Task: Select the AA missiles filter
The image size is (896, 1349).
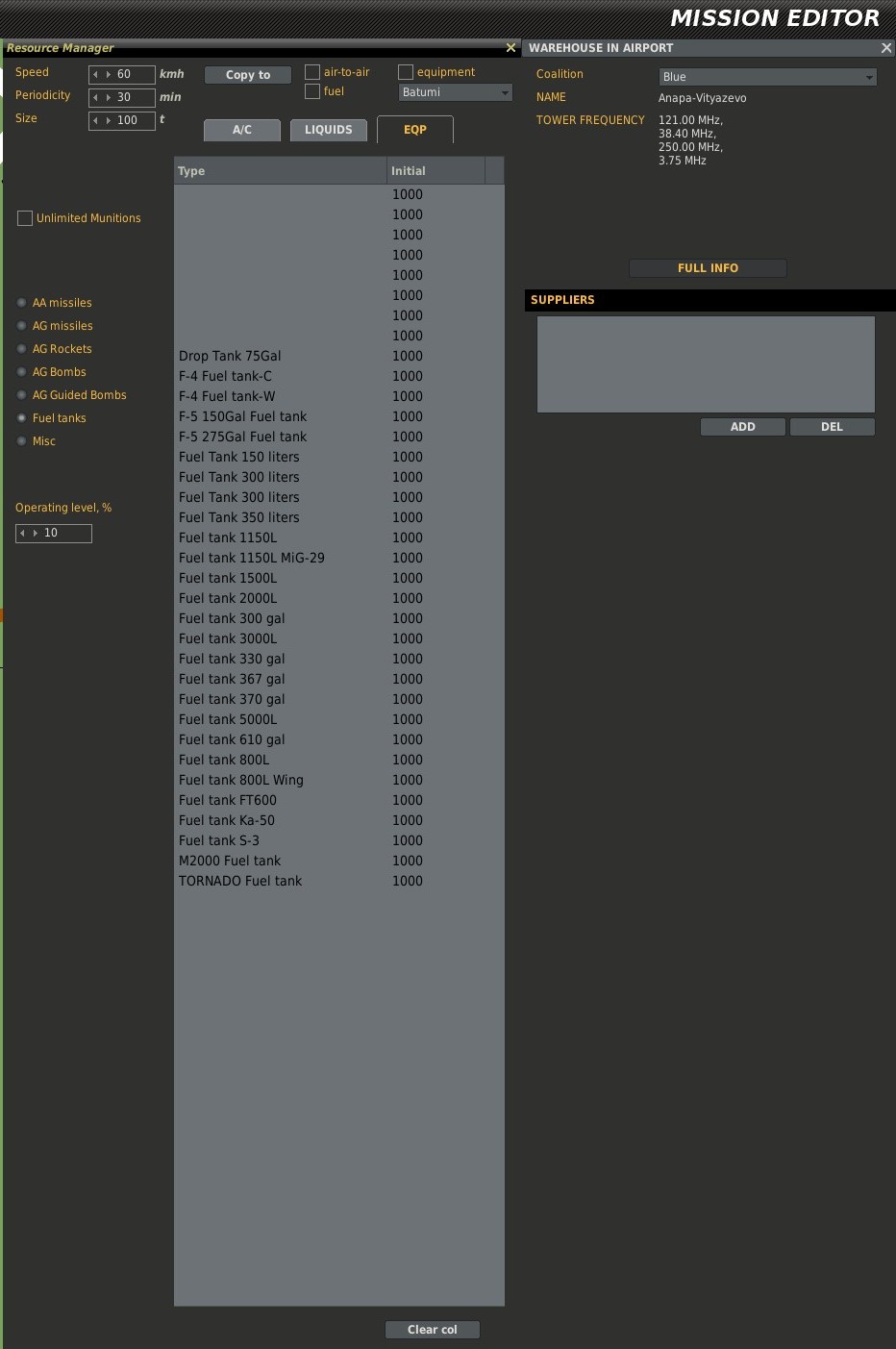Action: [x=22, y=303]
